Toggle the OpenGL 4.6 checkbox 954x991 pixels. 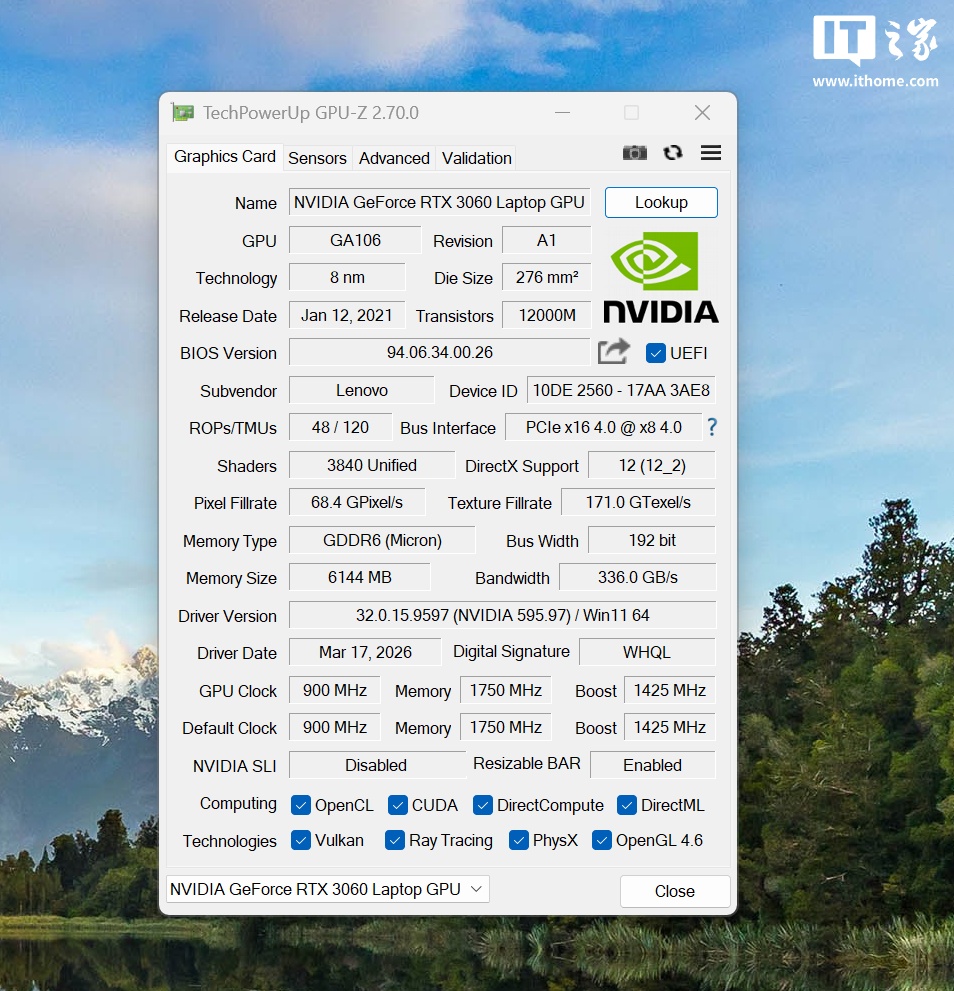(602, 841)
